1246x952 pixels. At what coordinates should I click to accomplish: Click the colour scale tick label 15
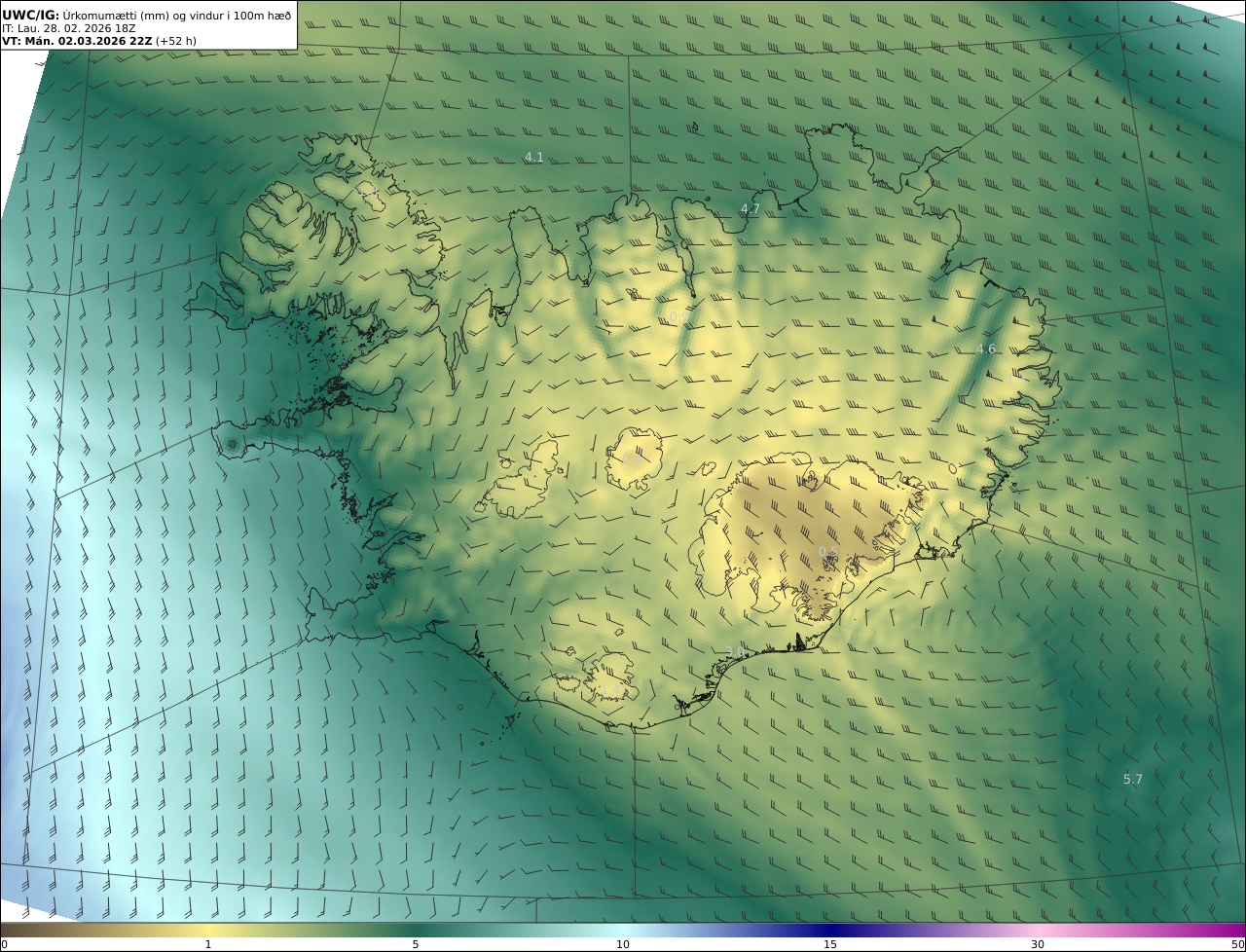click(830, 944)
